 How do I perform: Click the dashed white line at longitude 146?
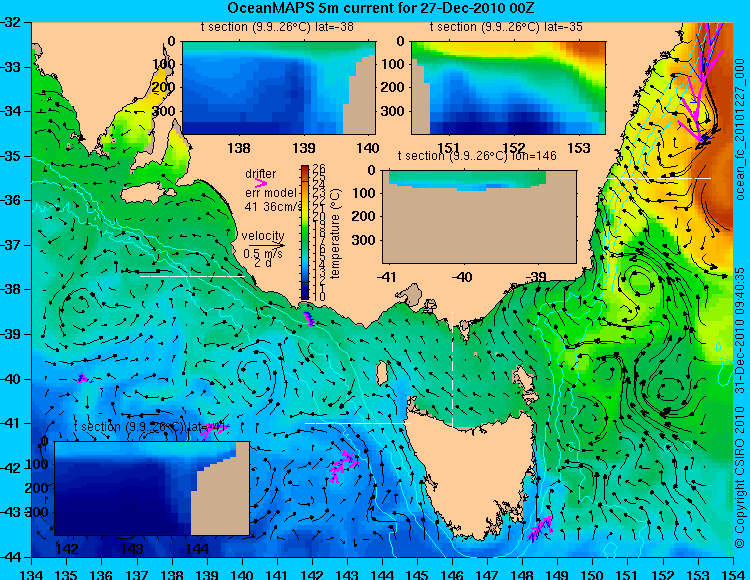tap(452, 369)
